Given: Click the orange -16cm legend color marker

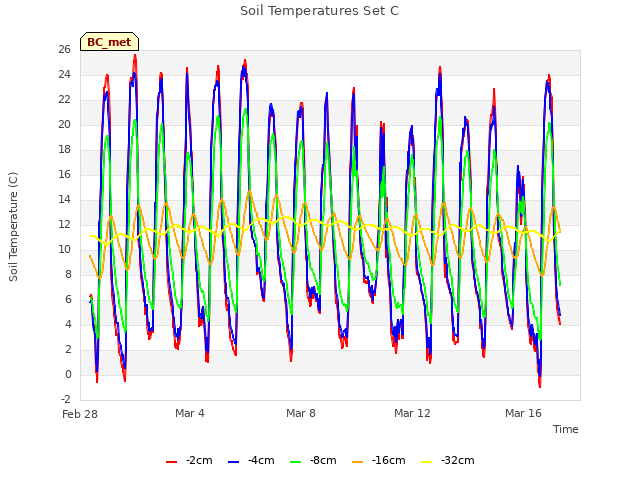Looking at the screenshot, I should coord(357,462).
